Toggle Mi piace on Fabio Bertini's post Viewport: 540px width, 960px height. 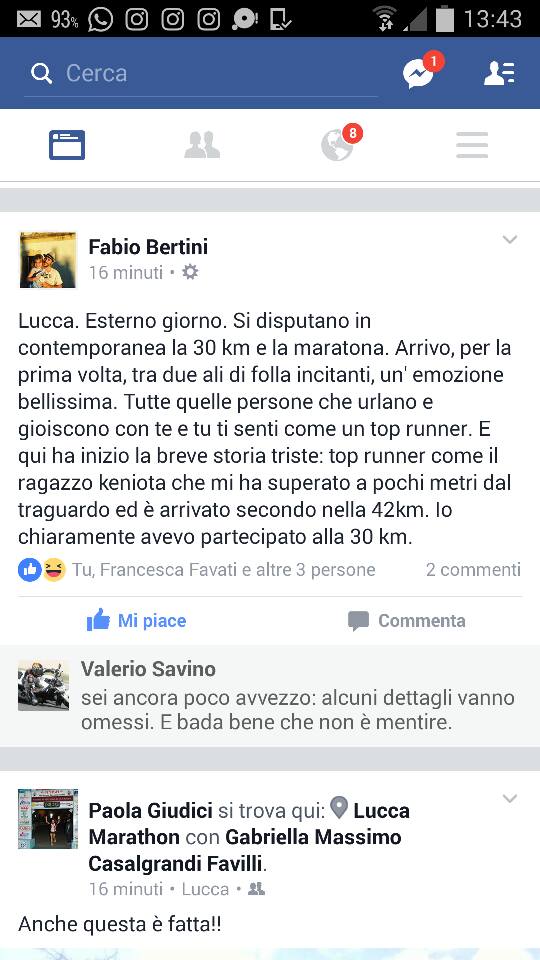click(x=136, y=620)
